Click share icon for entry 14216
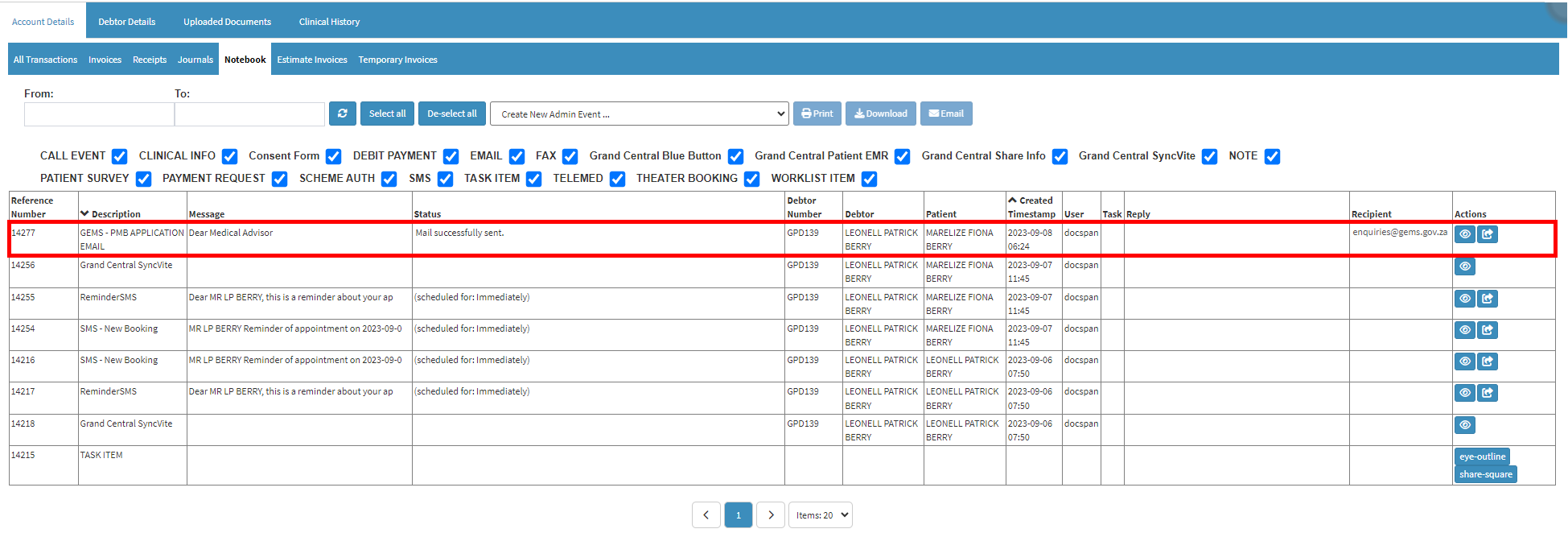1568x533 pixels. point(1488,362)
